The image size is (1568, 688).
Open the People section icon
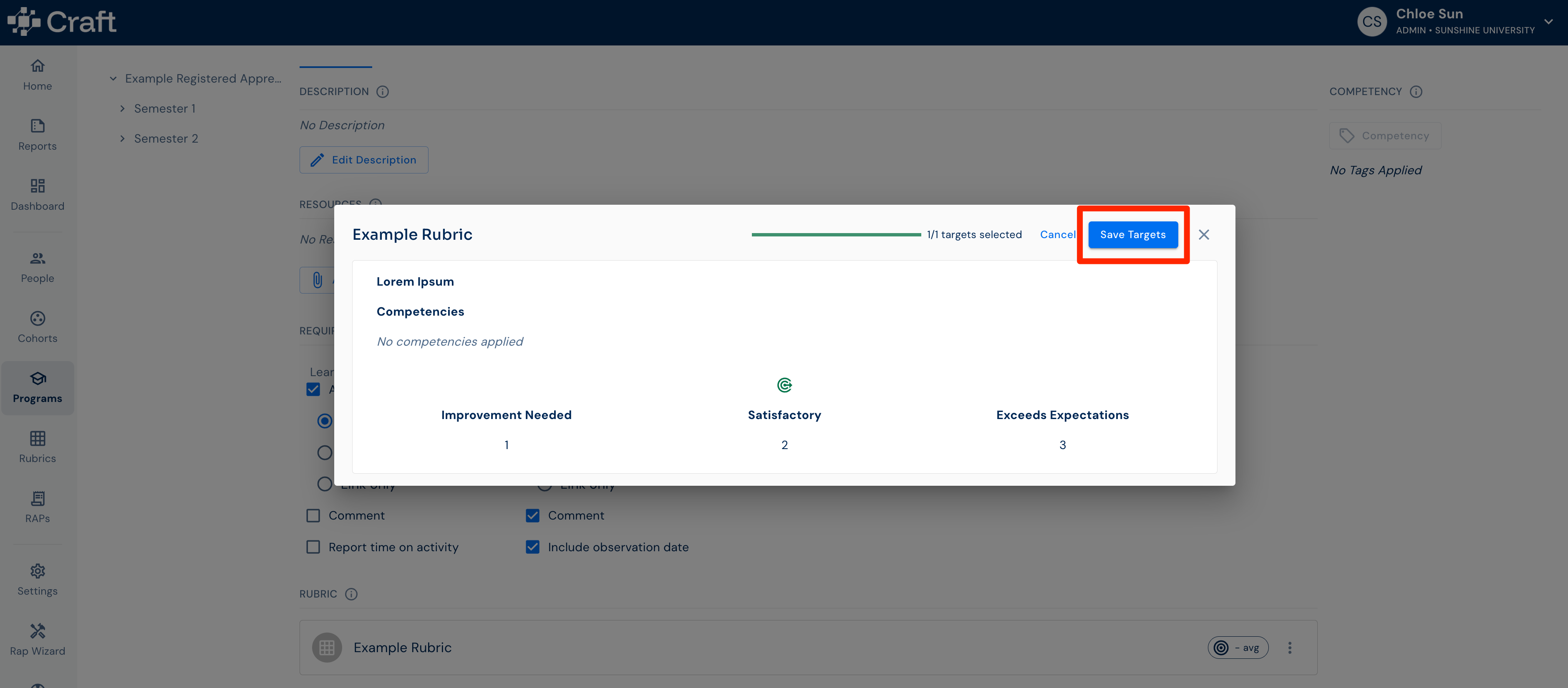[x=37, y=259]
